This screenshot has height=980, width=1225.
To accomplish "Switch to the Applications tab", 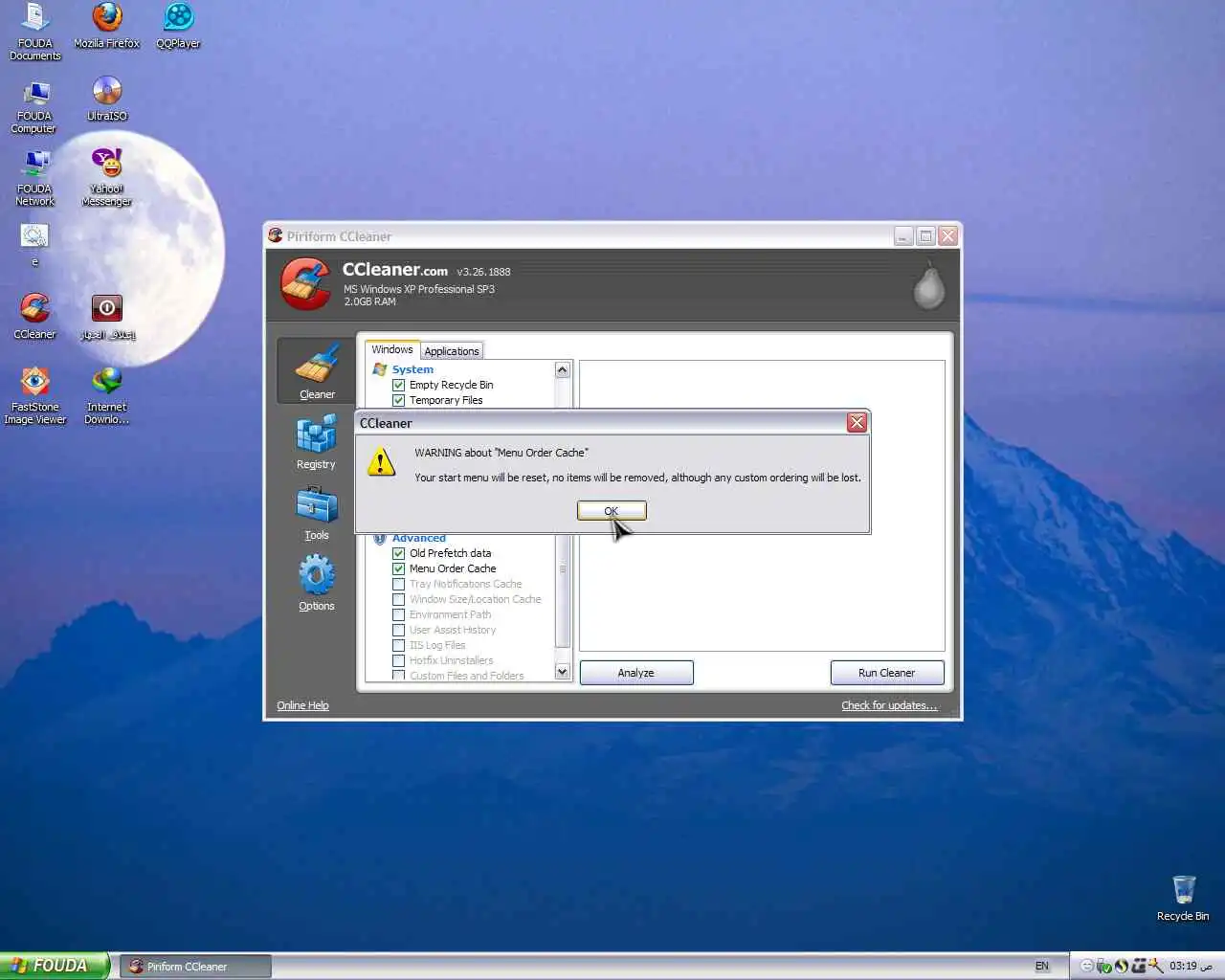I will tap(452, 351).
